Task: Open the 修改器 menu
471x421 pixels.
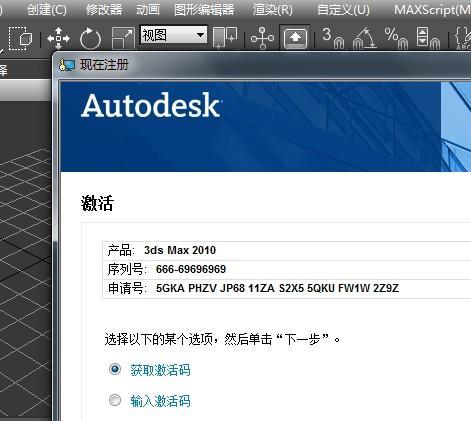Action: pos(104,10)
